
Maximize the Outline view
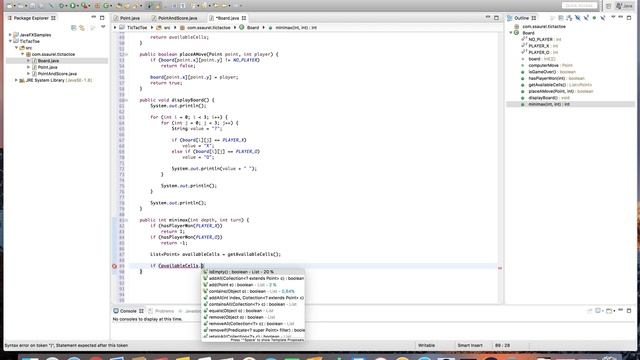point(629,18)
